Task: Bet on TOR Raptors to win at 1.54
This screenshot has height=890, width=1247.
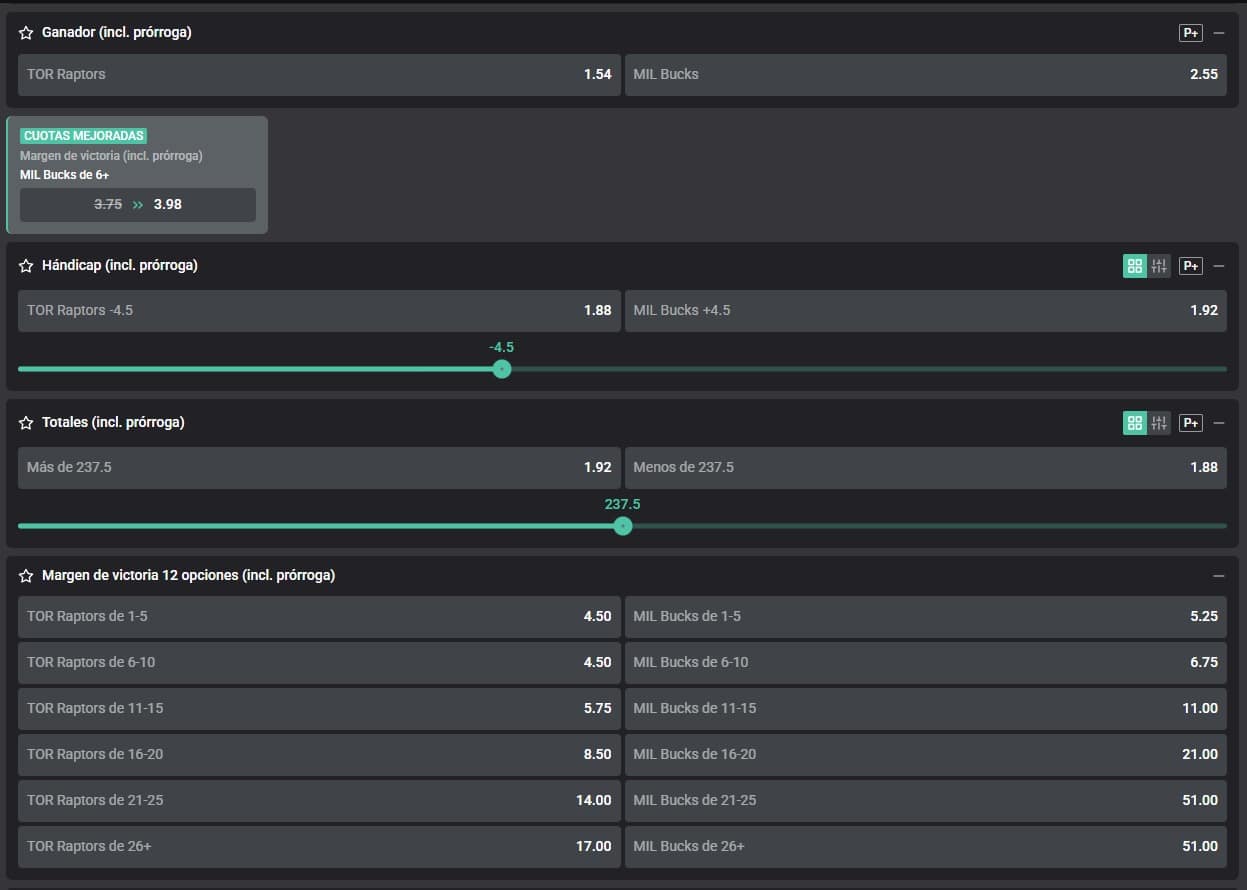Action: coord(319,74)
